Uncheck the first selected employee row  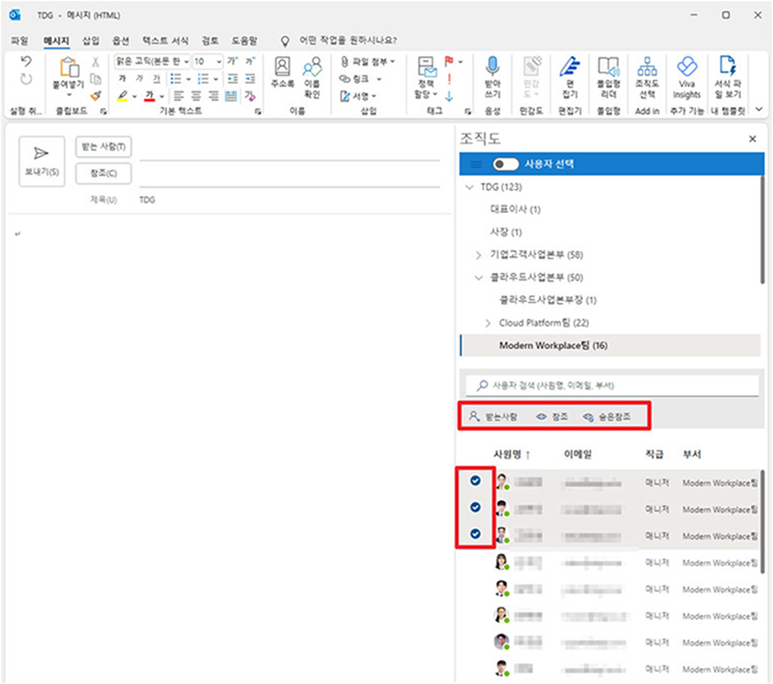coord(475,480)
